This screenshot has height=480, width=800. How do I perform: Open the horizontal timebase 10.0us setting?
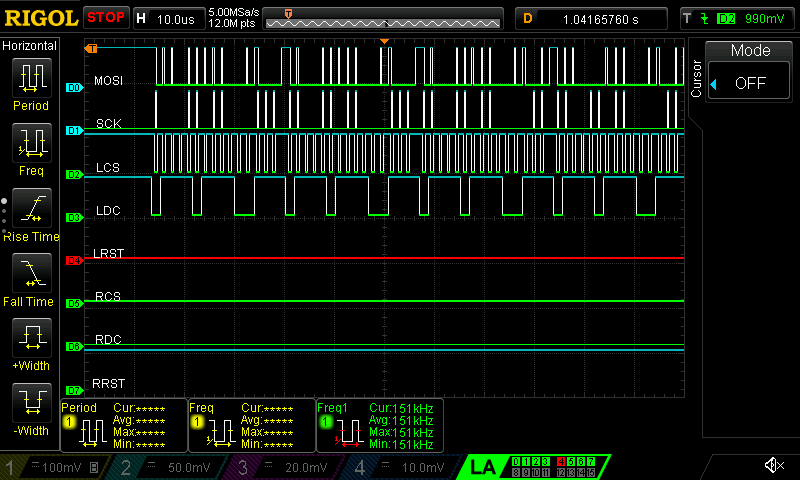pyautogui.click(x=169, y=19)
